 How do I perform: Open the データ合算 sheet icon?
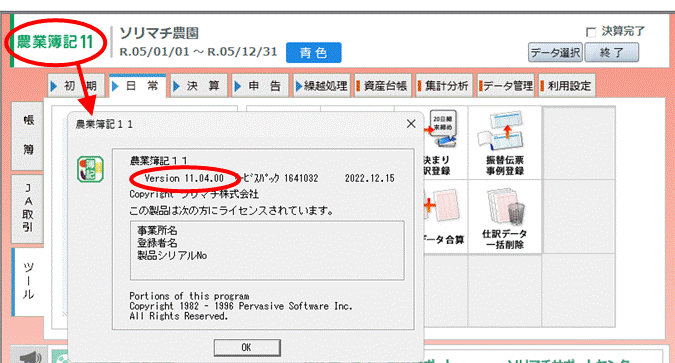442,207
